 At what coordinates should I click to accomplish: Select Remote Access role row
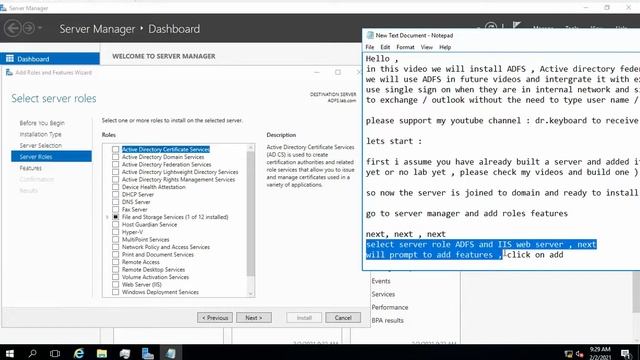click(x=141, y=262)
